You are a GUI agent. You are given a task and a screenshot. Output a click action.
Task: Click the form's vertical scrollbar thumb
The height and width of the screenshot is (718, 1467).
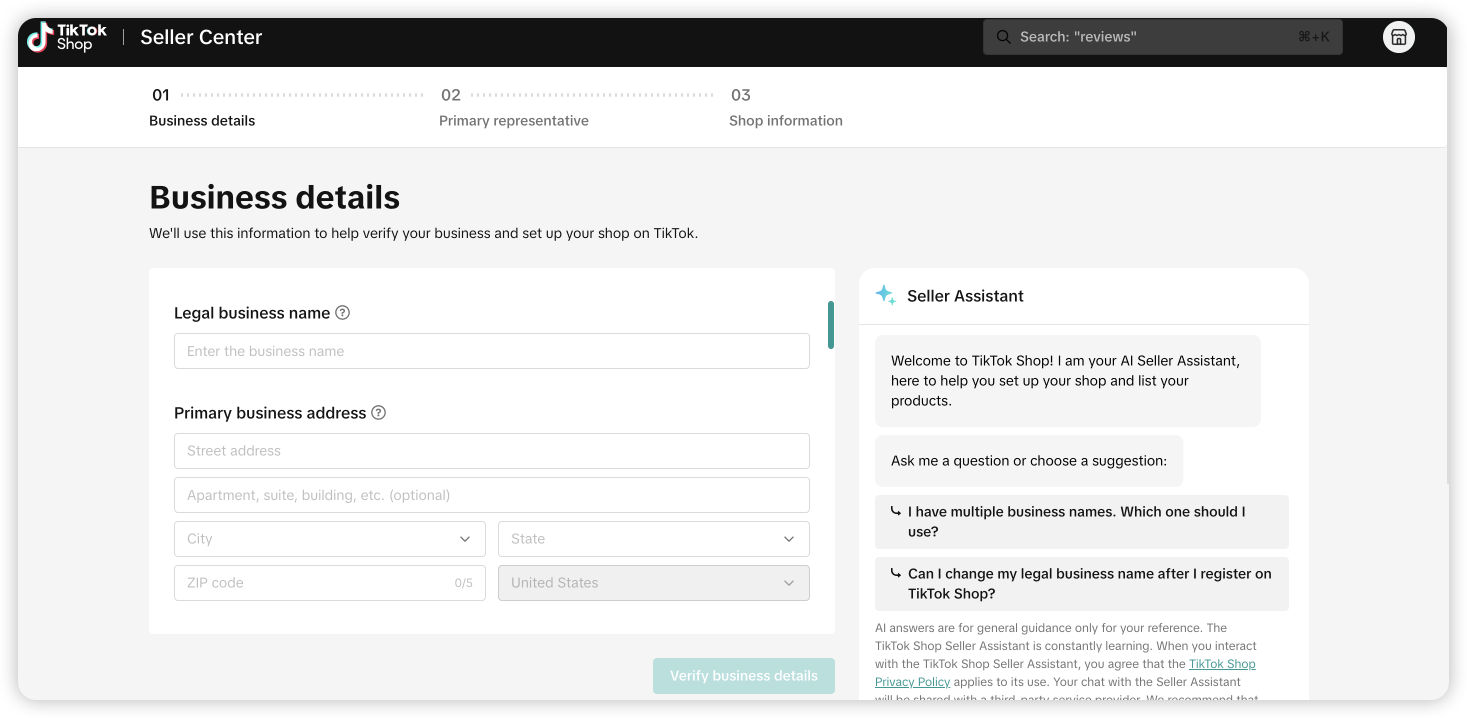pyautogui.click(x=831, y=325)
